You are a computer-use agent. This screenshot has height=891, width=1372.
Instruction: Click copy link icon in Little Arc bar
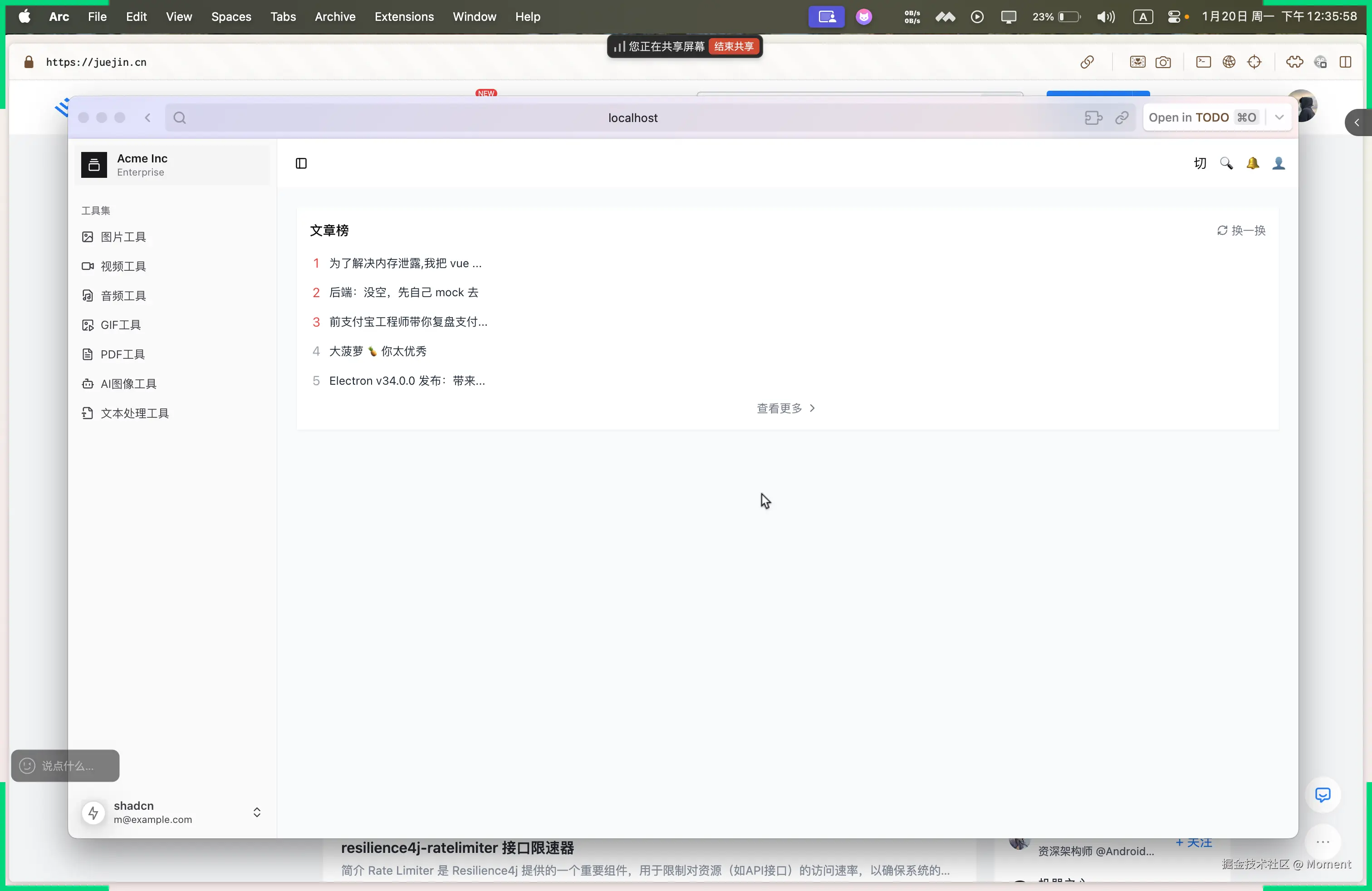(1121, 118)
